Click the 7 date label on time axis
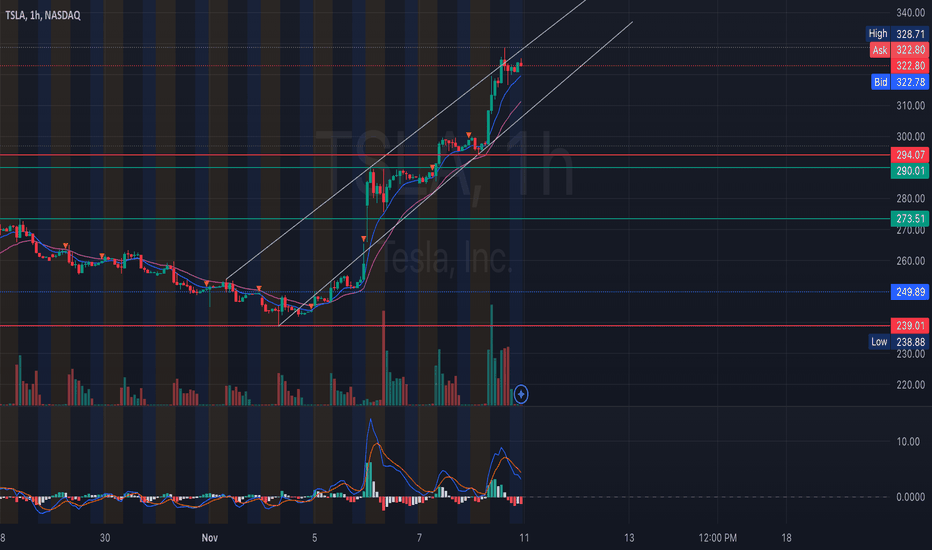The width and height of the screenshot is (932, 550). (419, 538)
